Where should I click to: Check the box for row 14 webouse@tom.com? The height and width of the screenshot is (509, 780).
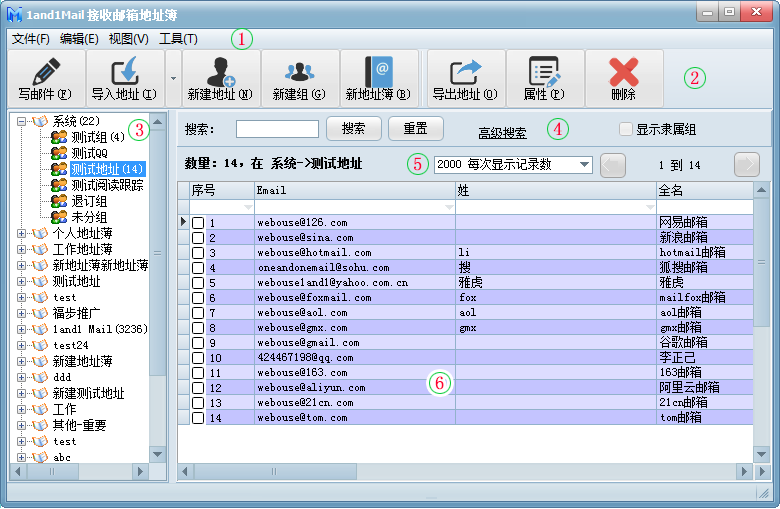click(198, 418)
